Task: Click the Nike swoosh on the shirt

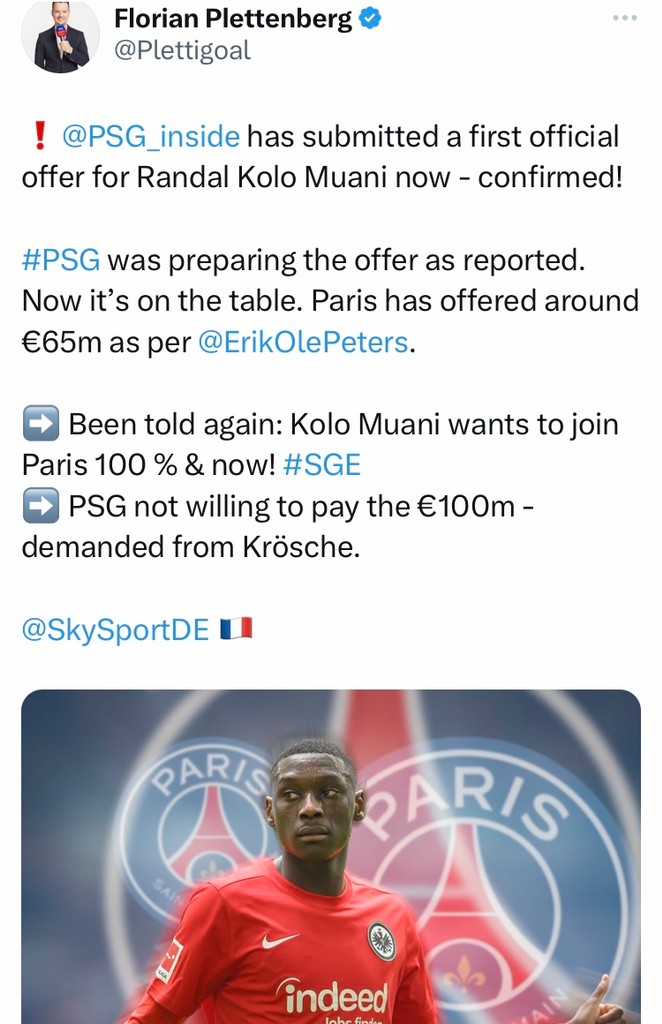Action: click(x=279, y=941)
